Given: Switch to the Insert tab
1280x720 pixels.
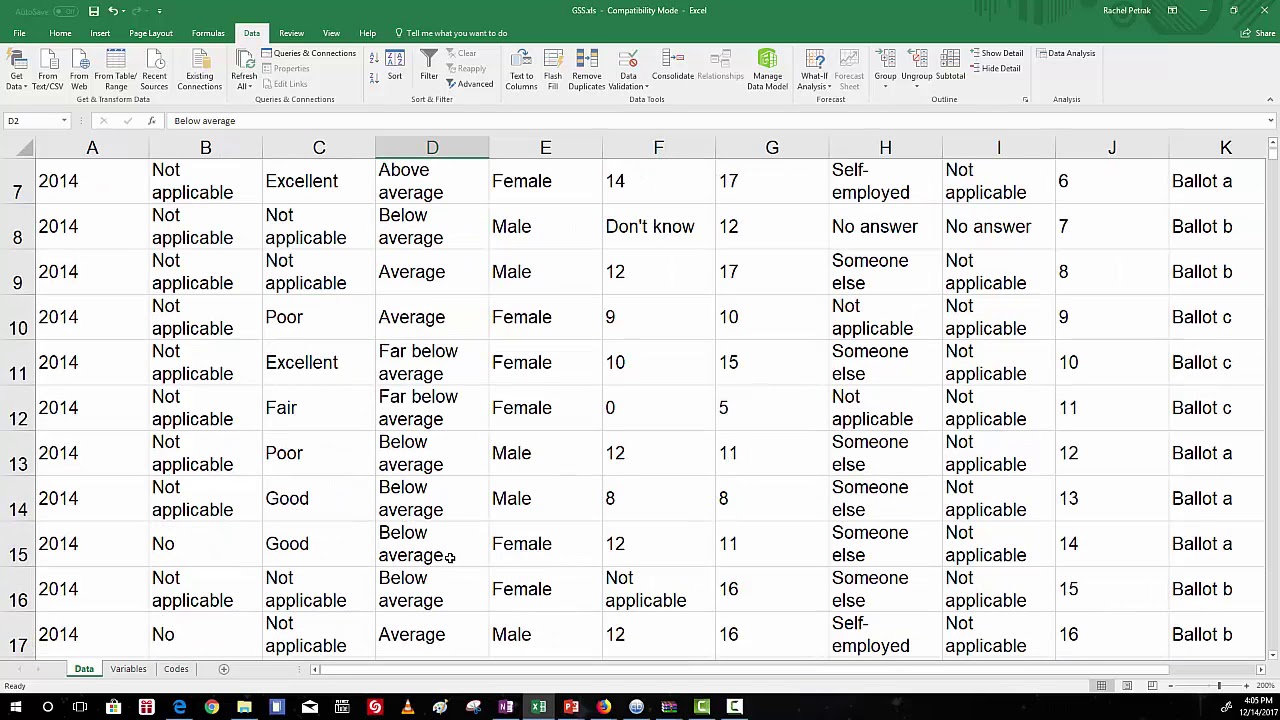Looking at the screenshot, I should (100, 33).
